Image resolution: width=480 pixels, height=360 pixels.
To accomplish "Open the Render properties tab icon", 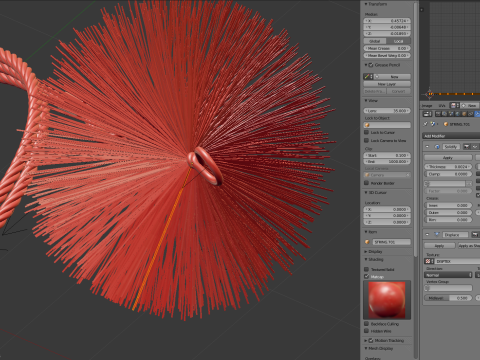I will click(439, 114).
